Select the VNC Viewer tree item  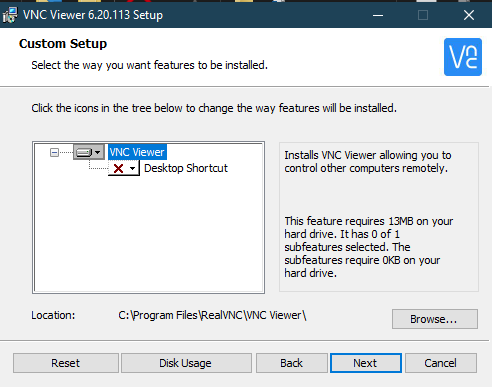(137, 152)
